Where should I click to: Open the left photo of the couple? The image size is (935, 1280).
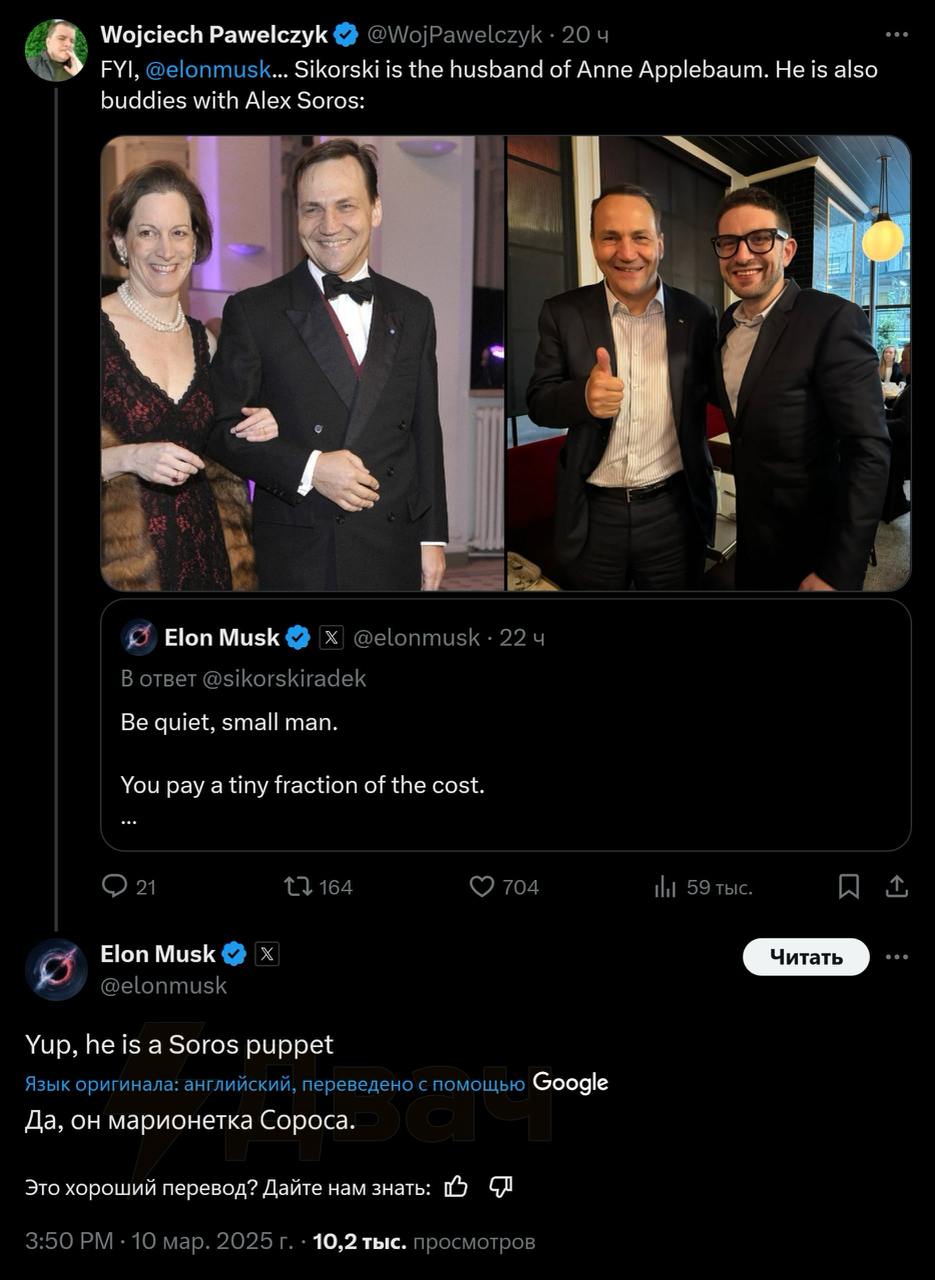point(303,363)
